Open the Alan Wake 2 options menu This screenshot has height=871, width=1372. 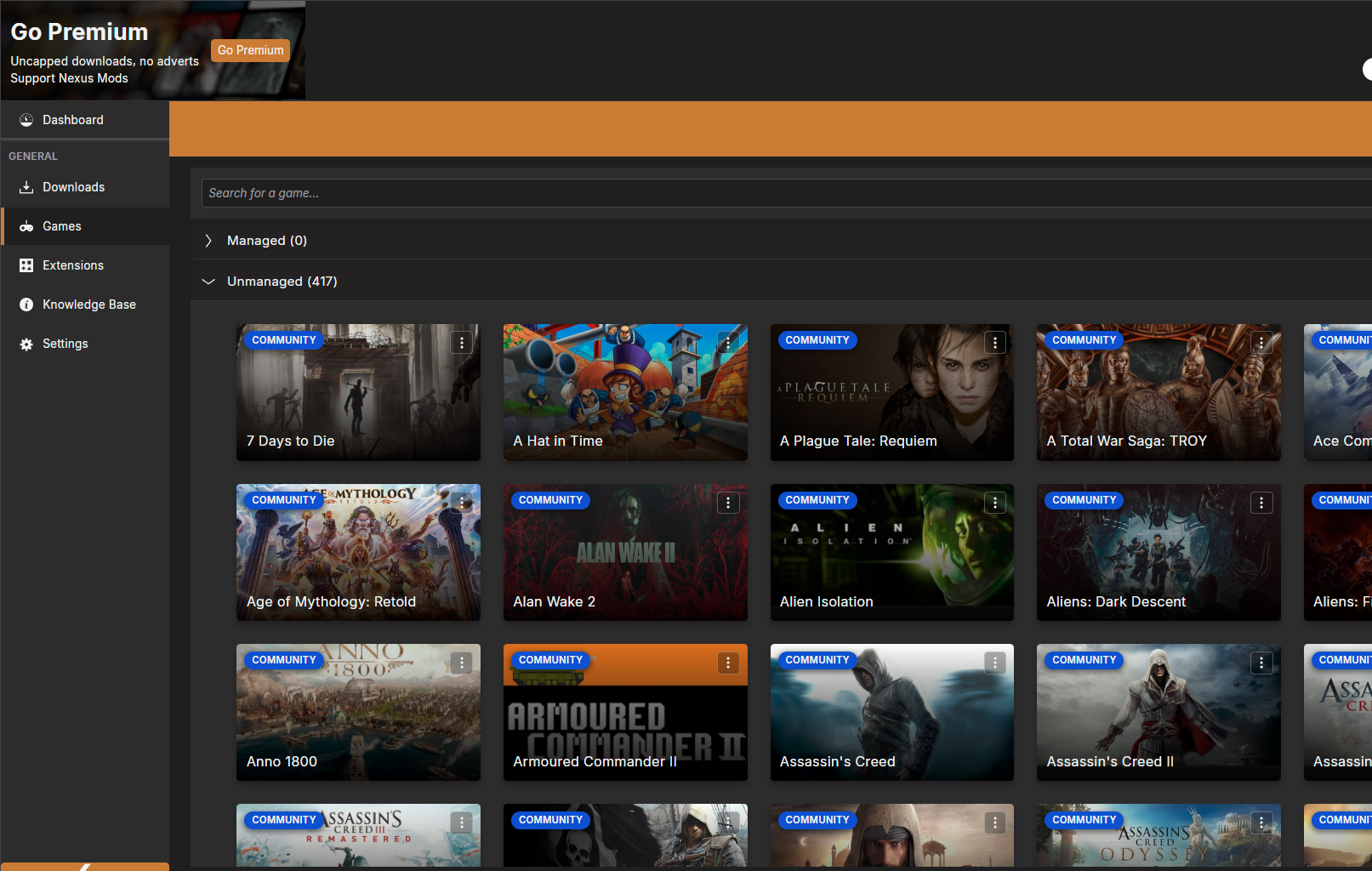(728, 503)
